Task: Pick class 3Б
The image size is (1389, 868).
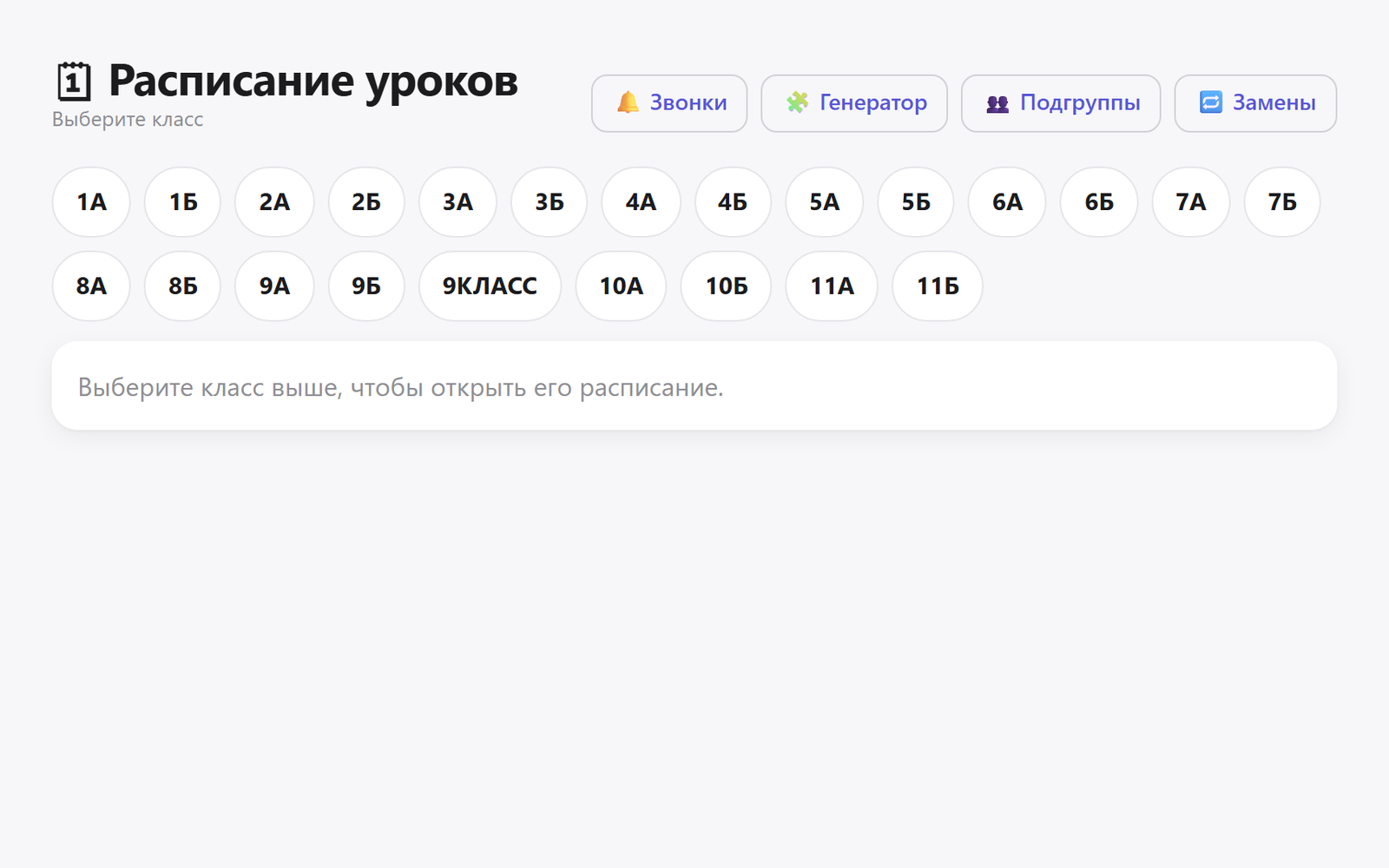Action: click(550, 202)
